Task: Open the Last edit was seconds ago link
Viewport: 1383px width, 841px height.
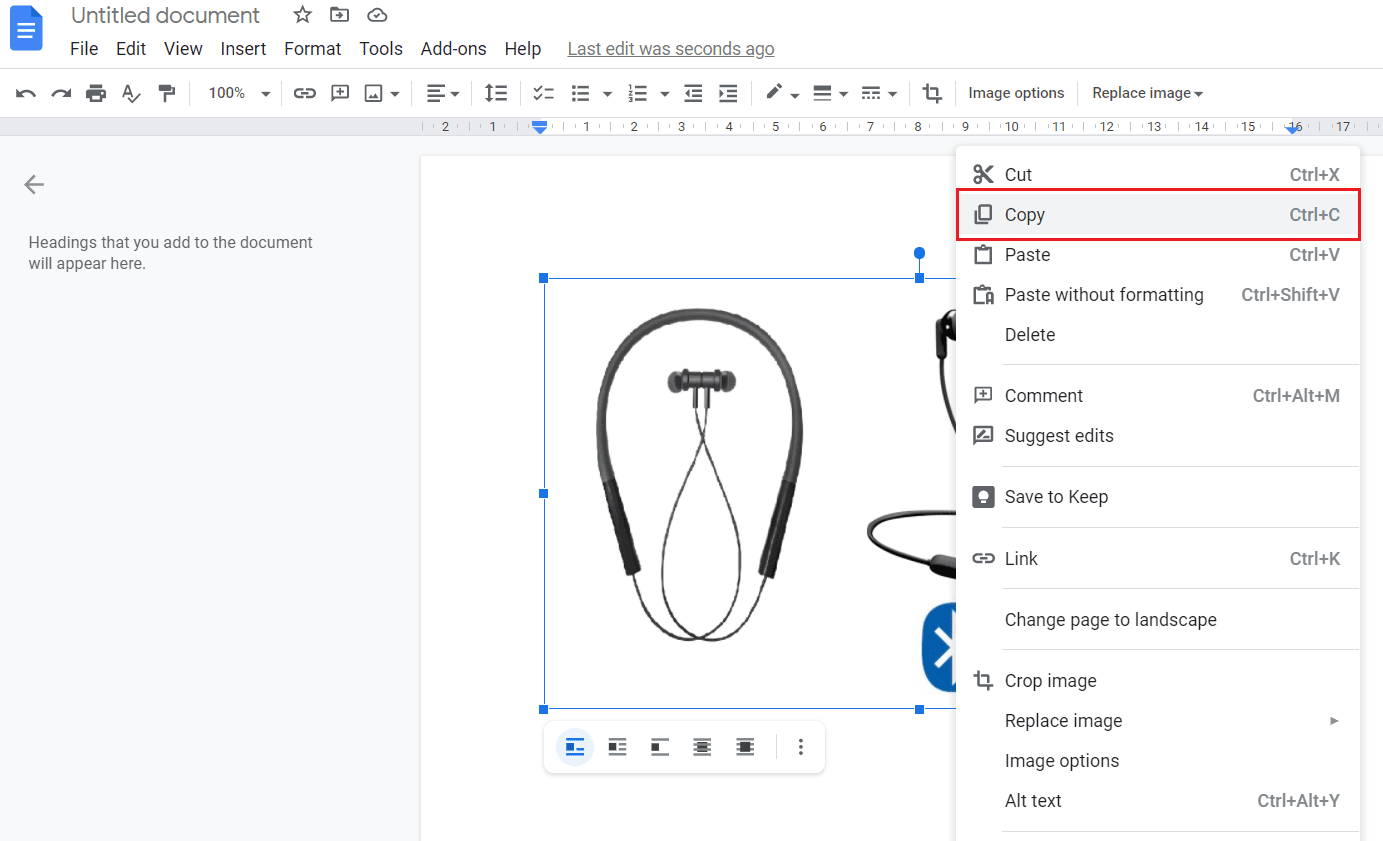Action: [x=670, y=49]
